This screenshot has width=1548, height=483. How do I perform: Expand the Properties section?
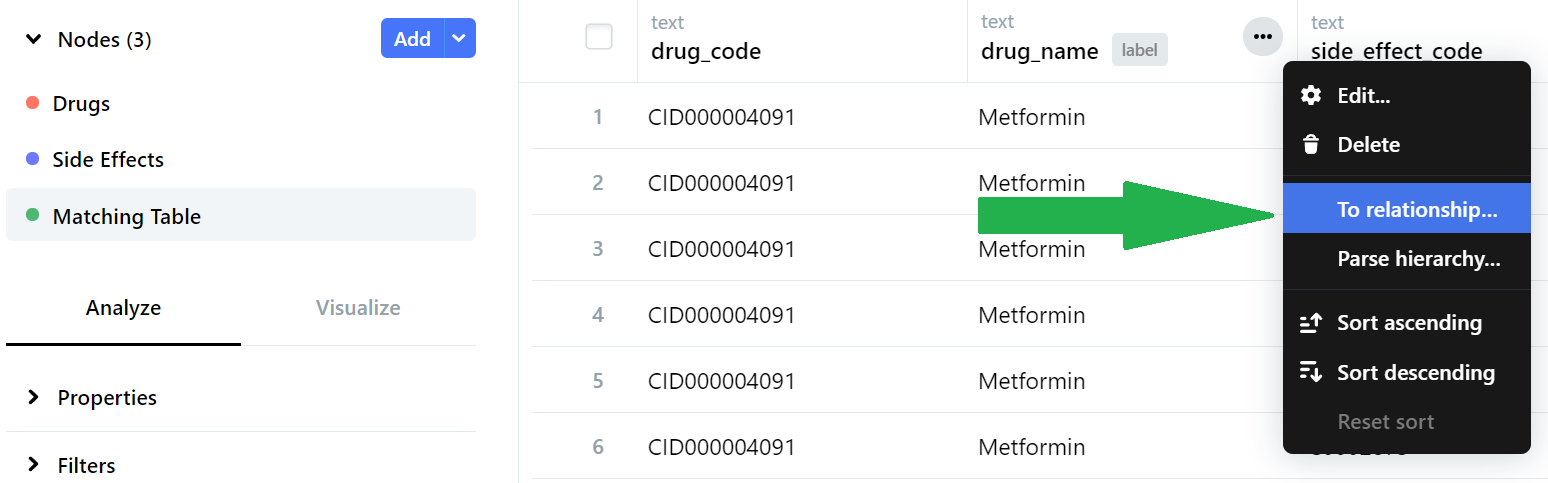click(34, 397)
